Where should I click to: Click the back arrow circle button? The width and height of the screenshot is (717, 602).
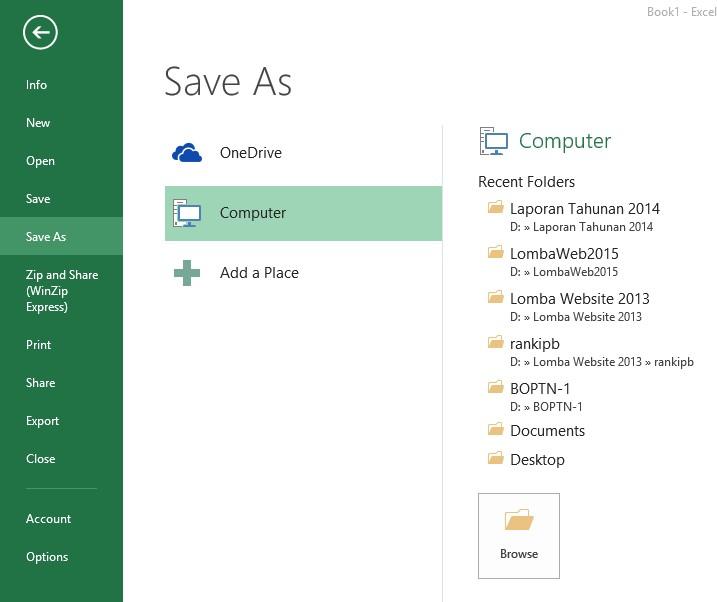coord(40,32)
